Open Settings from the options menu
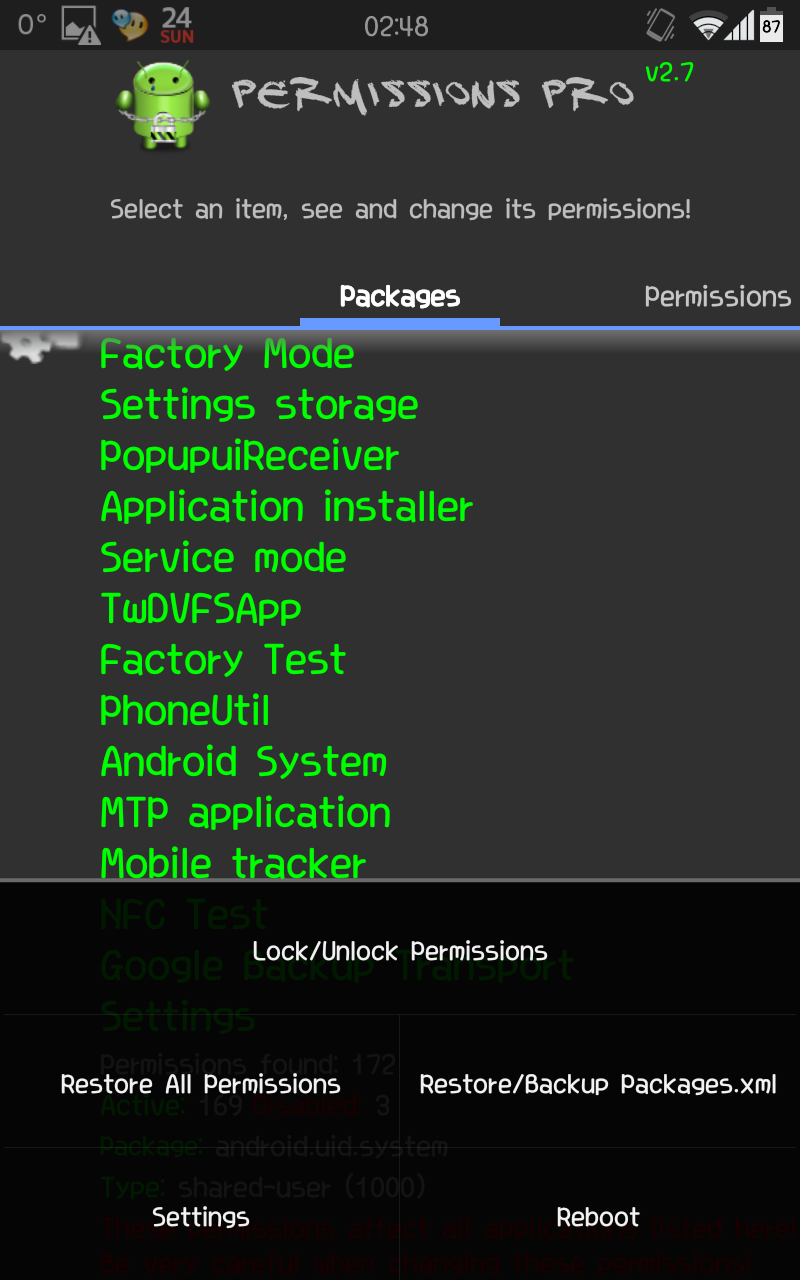 click(200, 1217)
